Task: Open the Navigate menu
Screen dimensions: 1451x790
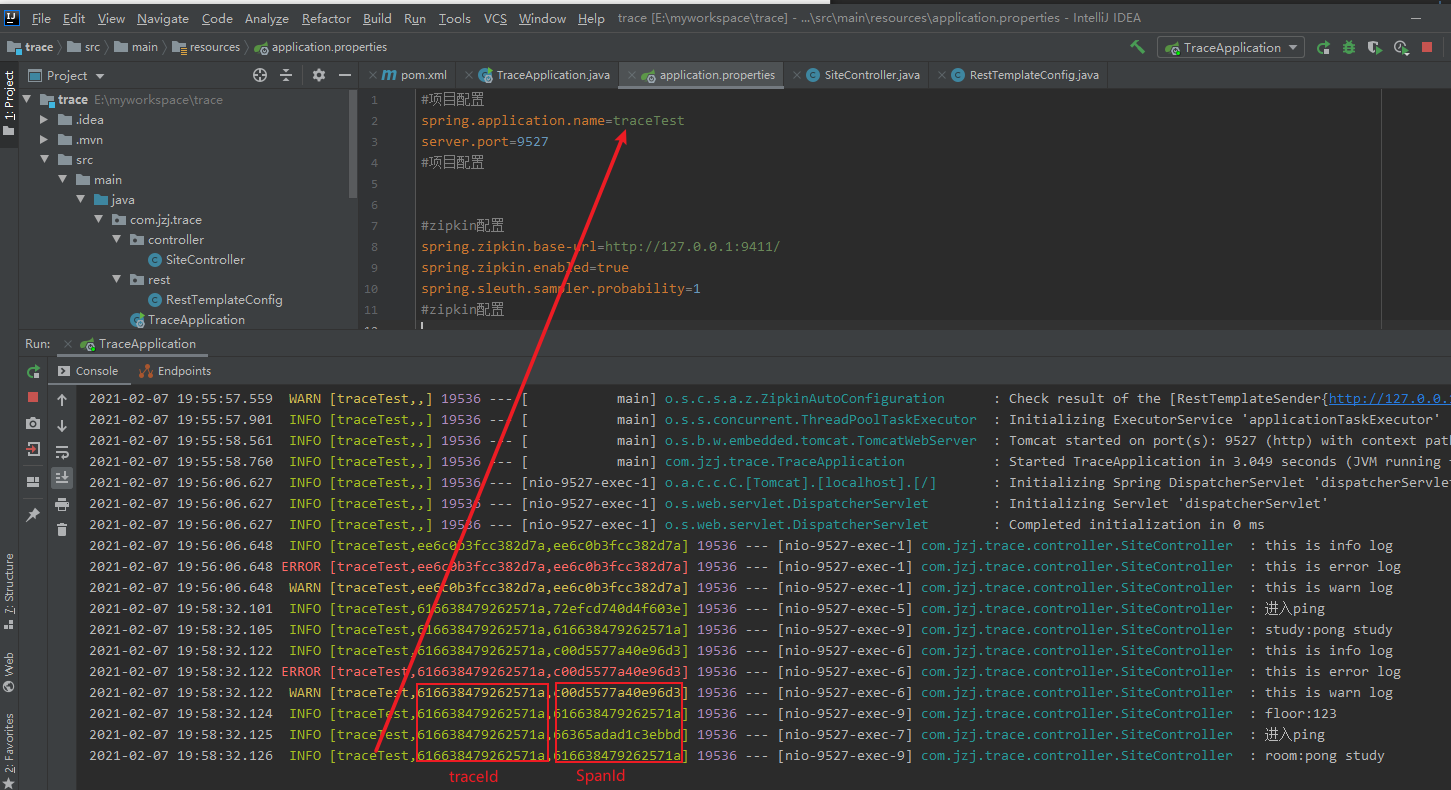Action: coord(163,18)
